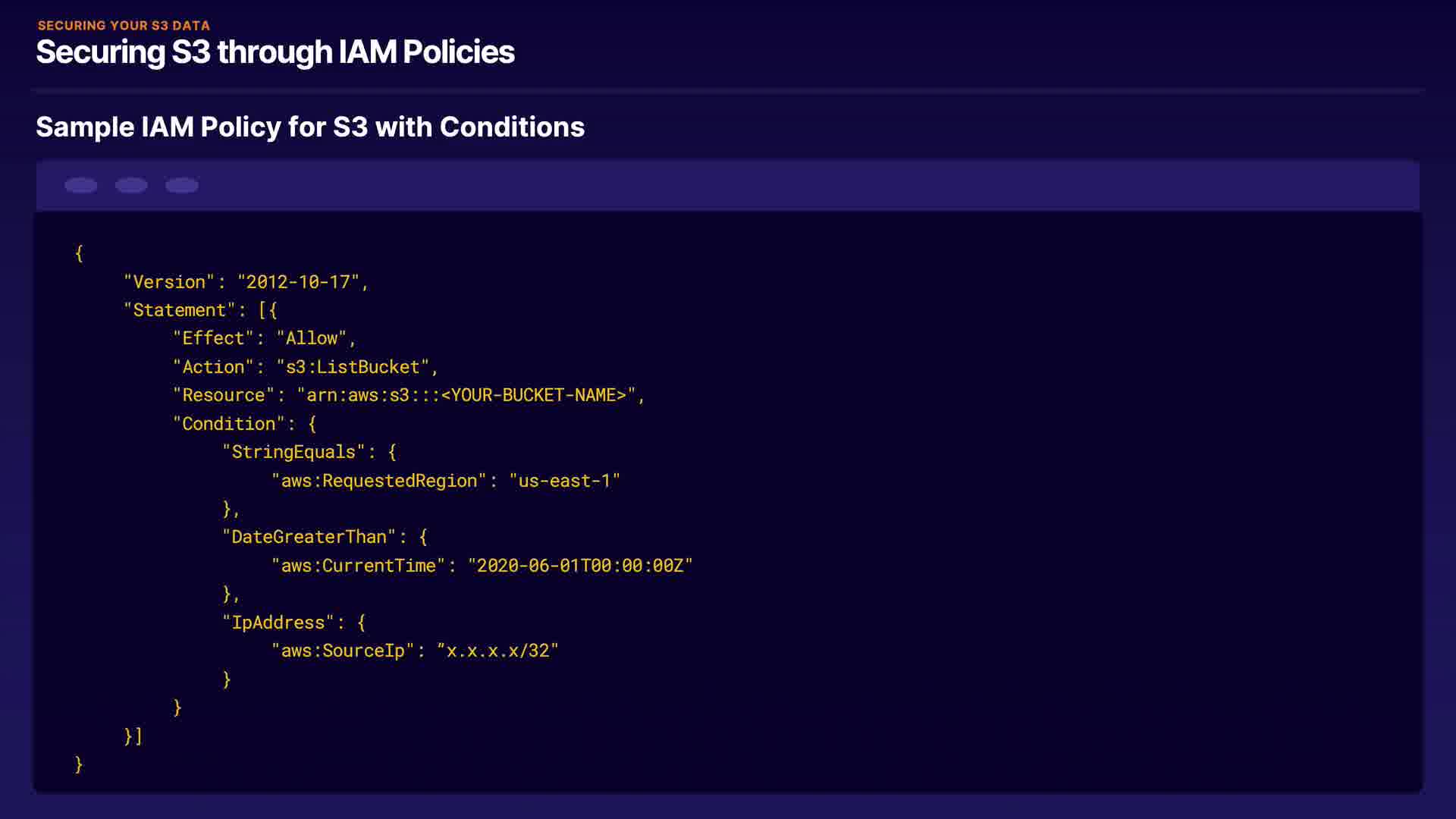Click the leftmost oval dot in code window header
The image size is (1456, 819).
81,186
